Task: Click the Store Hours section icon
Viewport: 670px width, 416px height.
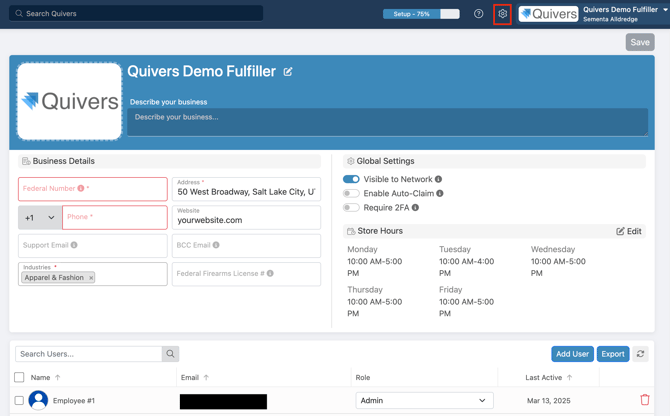Action: [351, 231]
